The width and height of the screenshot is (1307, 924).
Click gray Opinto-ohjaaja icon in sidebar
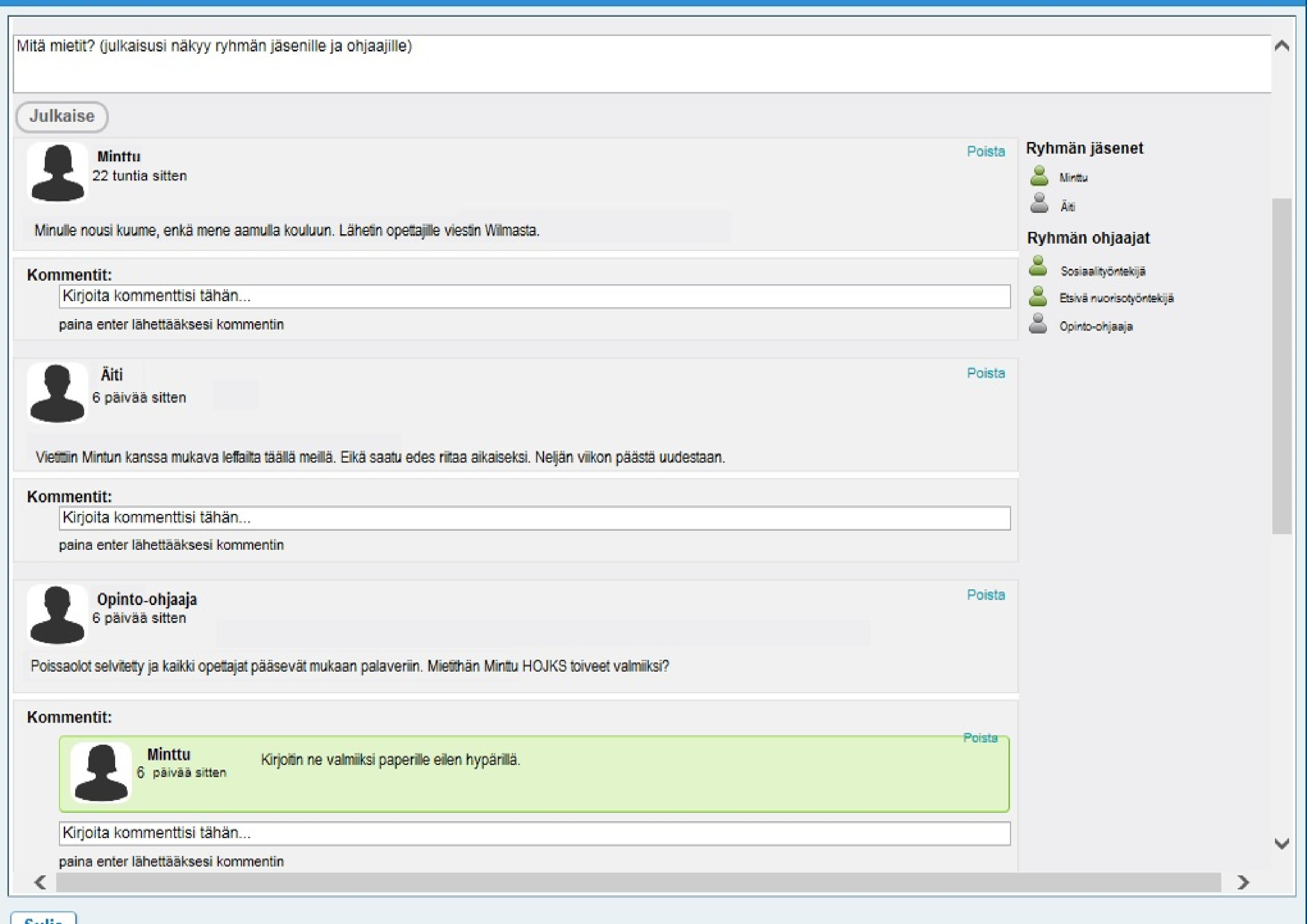(1038, 324)
